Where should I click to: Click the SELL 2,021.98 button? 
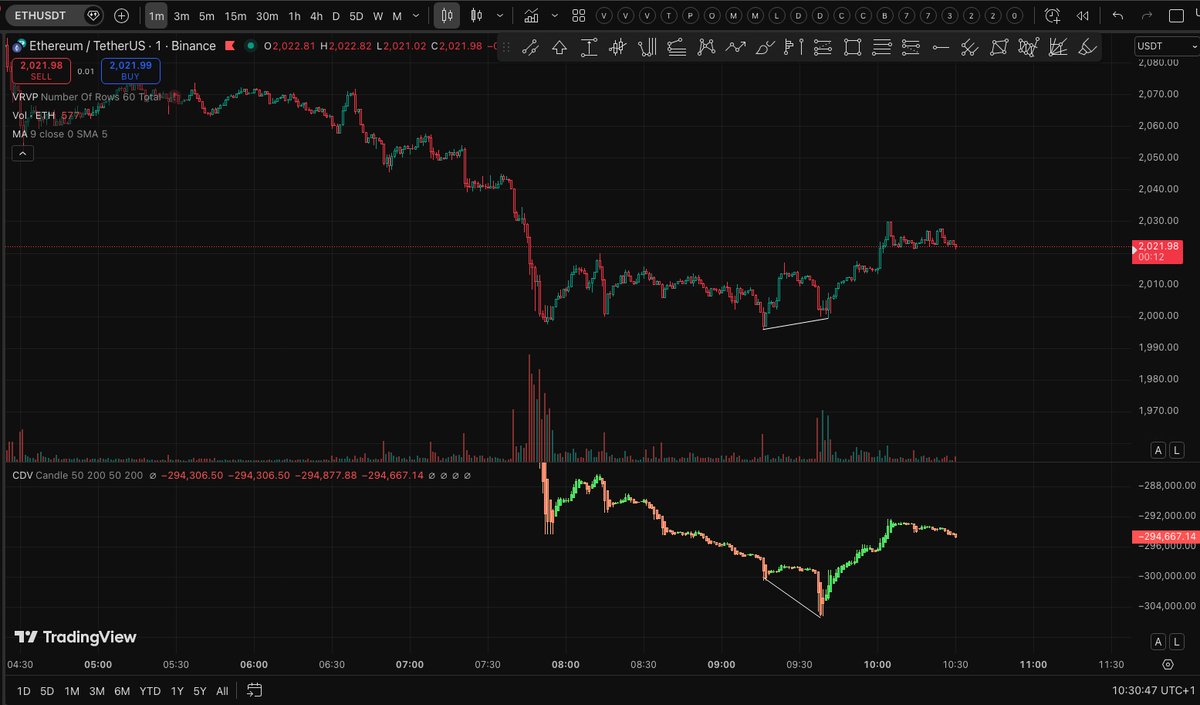coord(42,69)
